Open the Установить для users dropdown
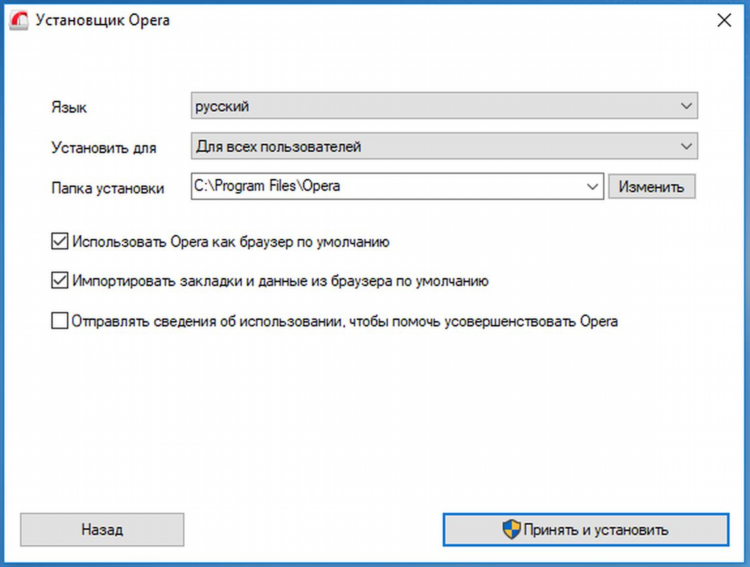750x567 pixels. click(444, 146)
